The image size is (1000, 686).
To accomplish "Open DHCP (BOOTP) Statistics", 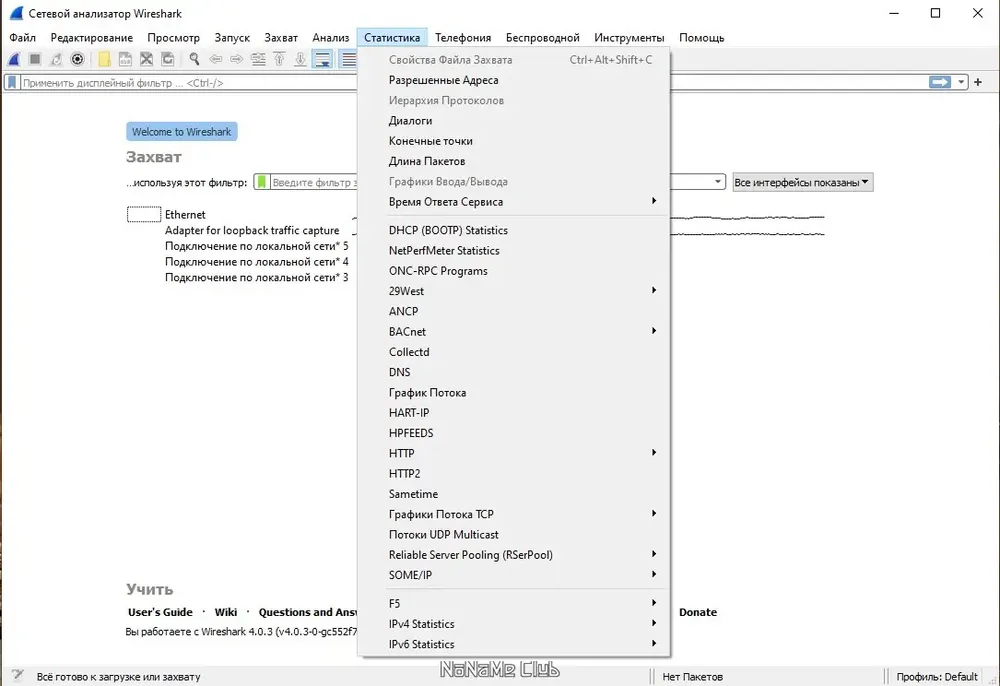I will click(514, 230).
